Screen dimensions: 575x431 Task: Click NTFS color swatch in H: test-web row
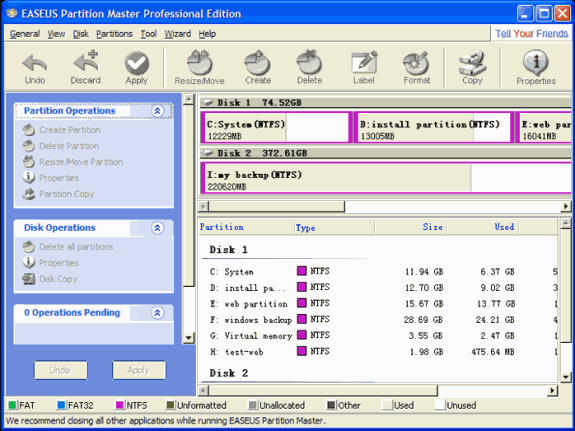(x=302, y=351)
